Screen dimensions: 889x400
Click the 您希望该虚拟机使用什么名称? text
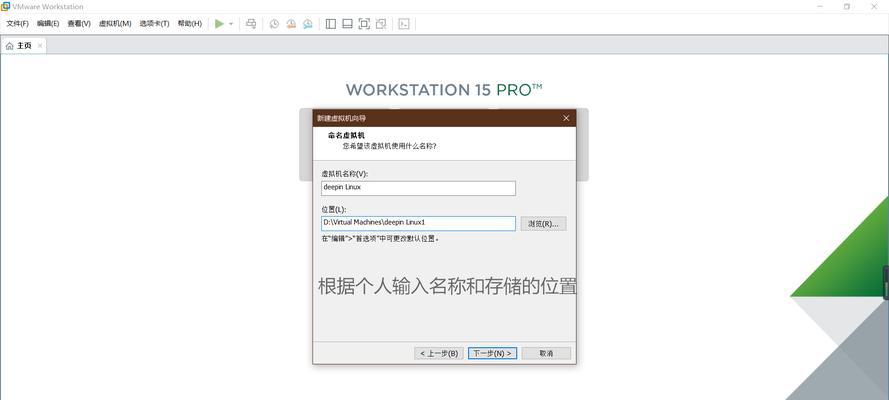[x=390, y=146]
